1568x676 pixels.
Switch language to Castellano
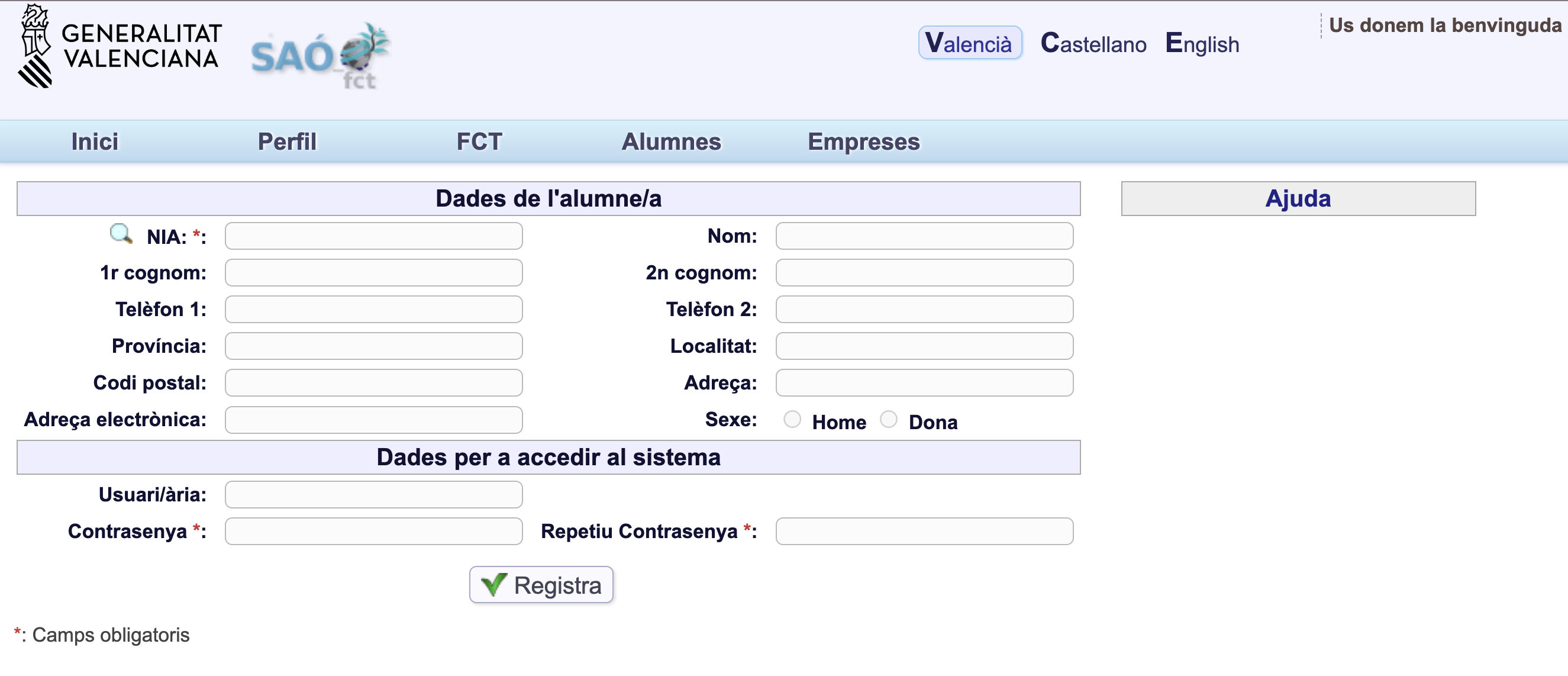[x=1093, y=44]
